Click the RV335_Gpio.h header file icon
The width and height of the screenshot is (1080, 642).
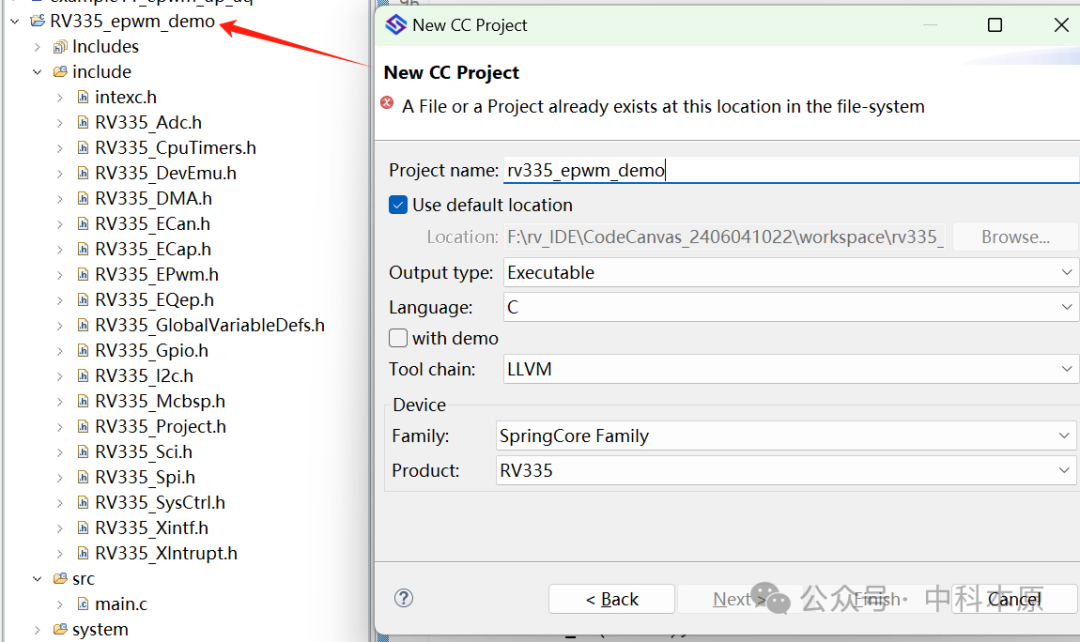click(83, 351)
